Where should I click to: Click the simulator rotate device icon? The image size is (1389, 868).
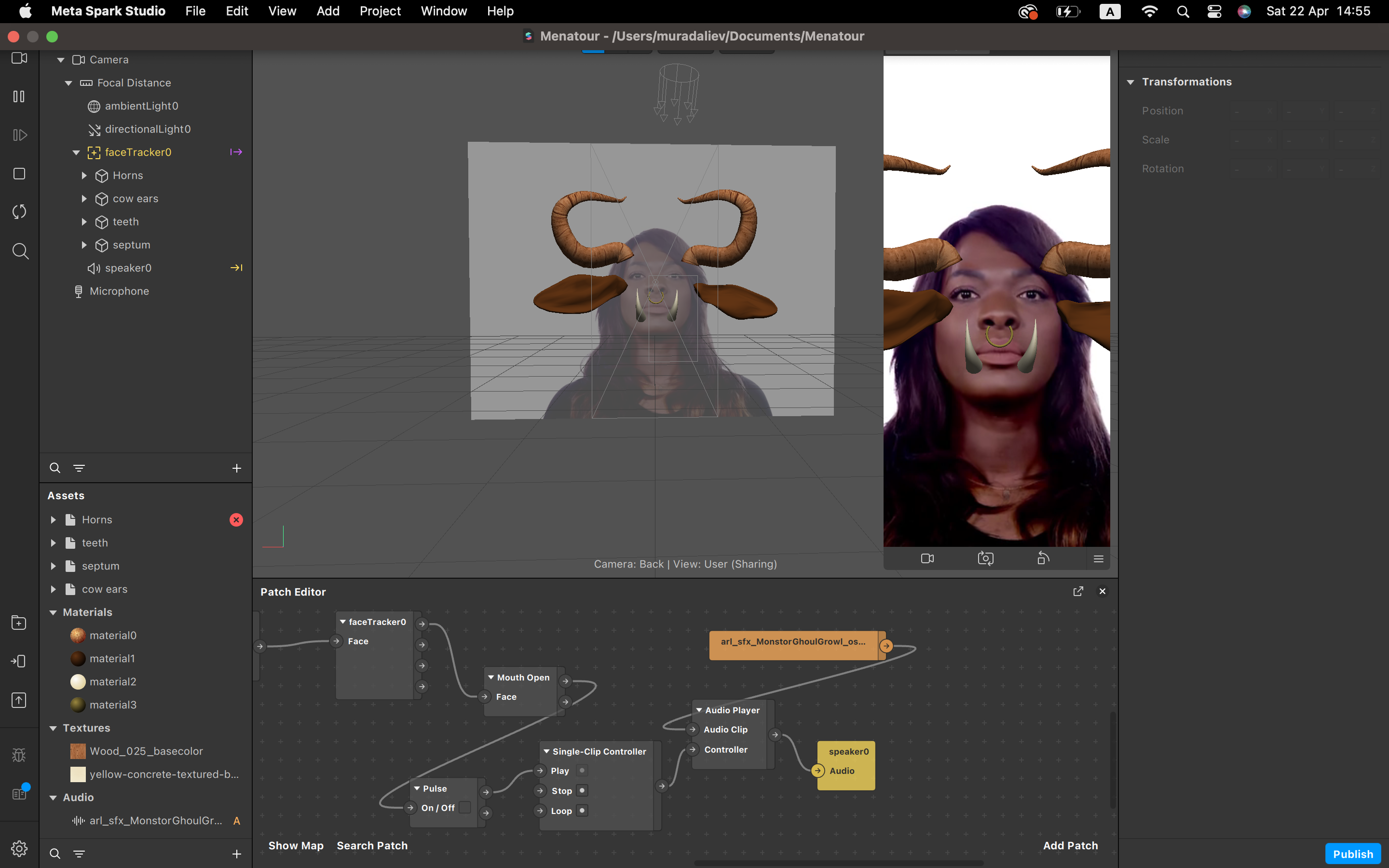tap(1044, 558)
